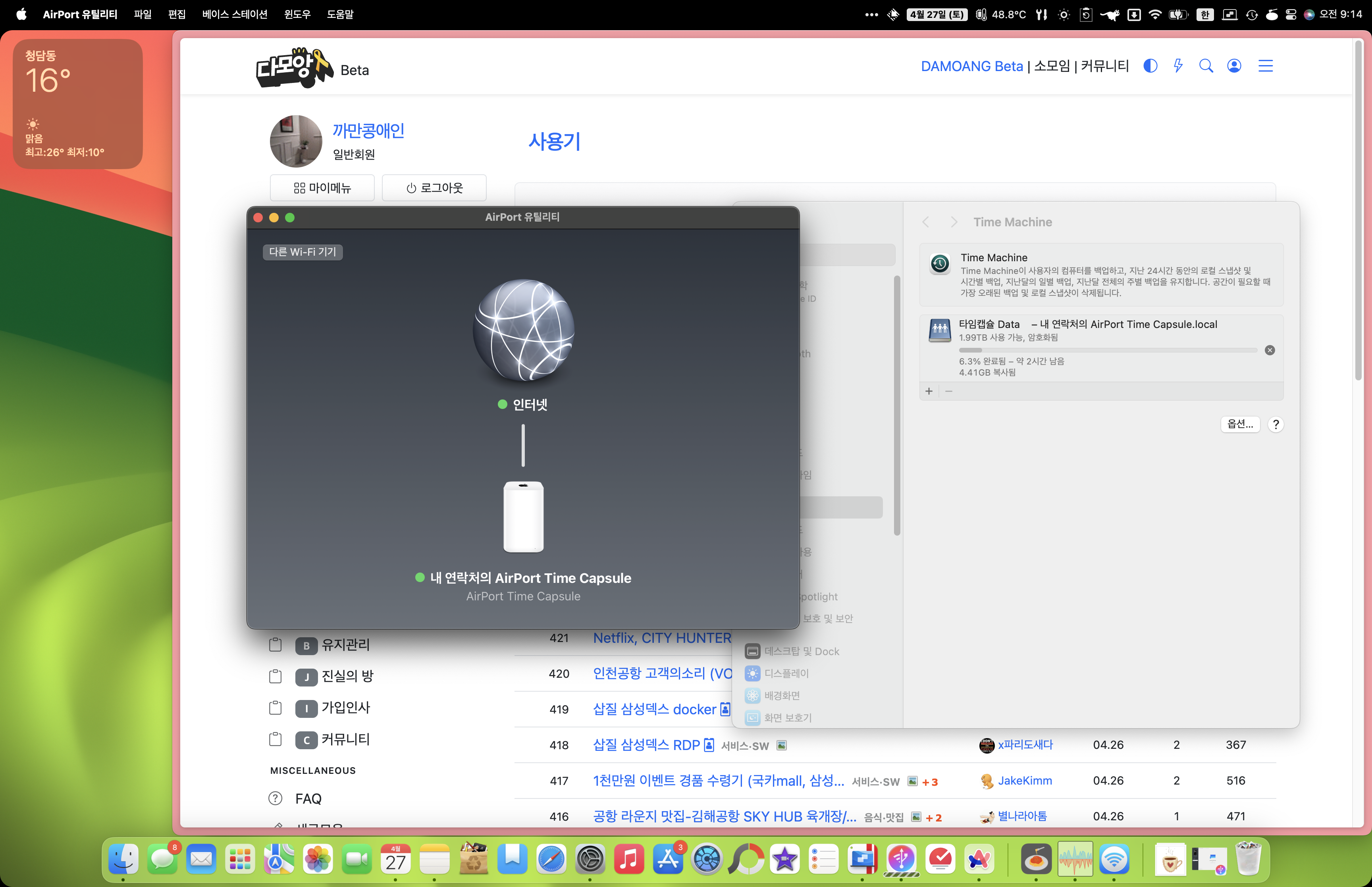Image resolution: width=1372 pixels, height=887 pixels.
Task: Click the backup progress bar at 6.3%
Action: click(1108, 350)
